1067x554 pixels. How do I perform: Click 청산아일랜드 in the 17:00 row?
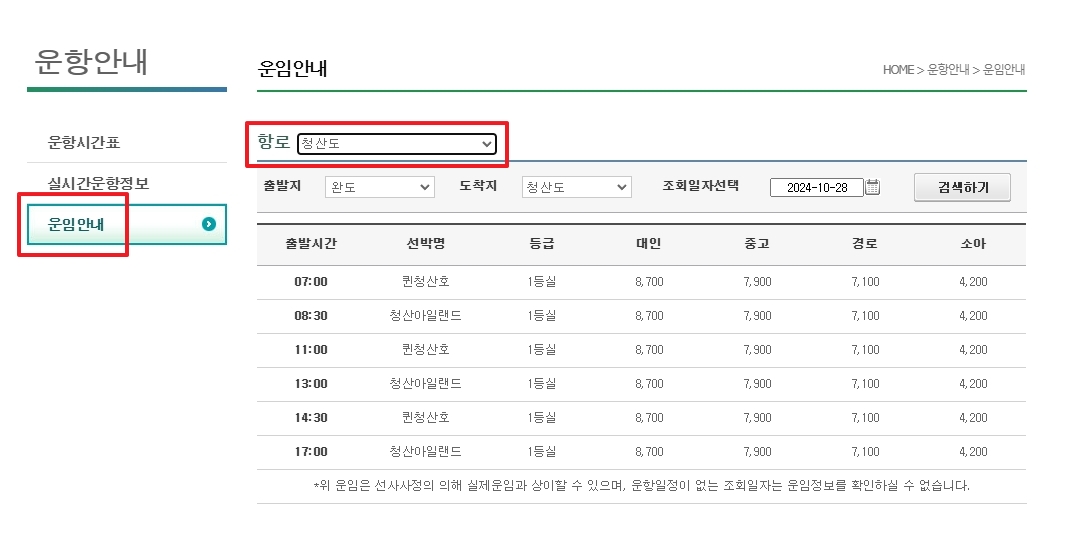pos(425,452)
